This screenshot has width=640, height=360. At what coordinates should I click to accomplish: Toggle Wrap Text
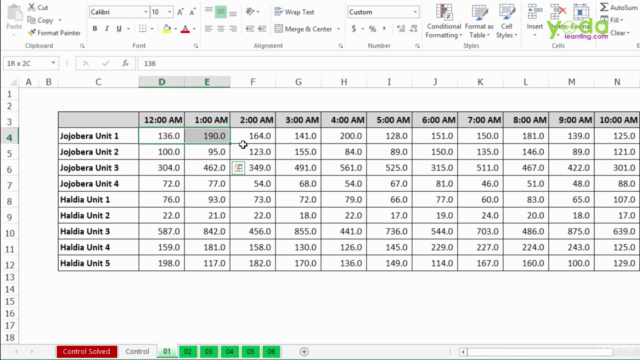294,12
